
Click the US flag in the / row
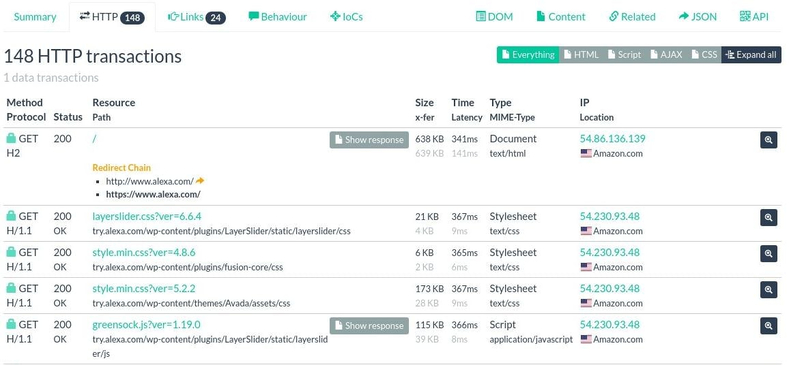tap(586, 154)
